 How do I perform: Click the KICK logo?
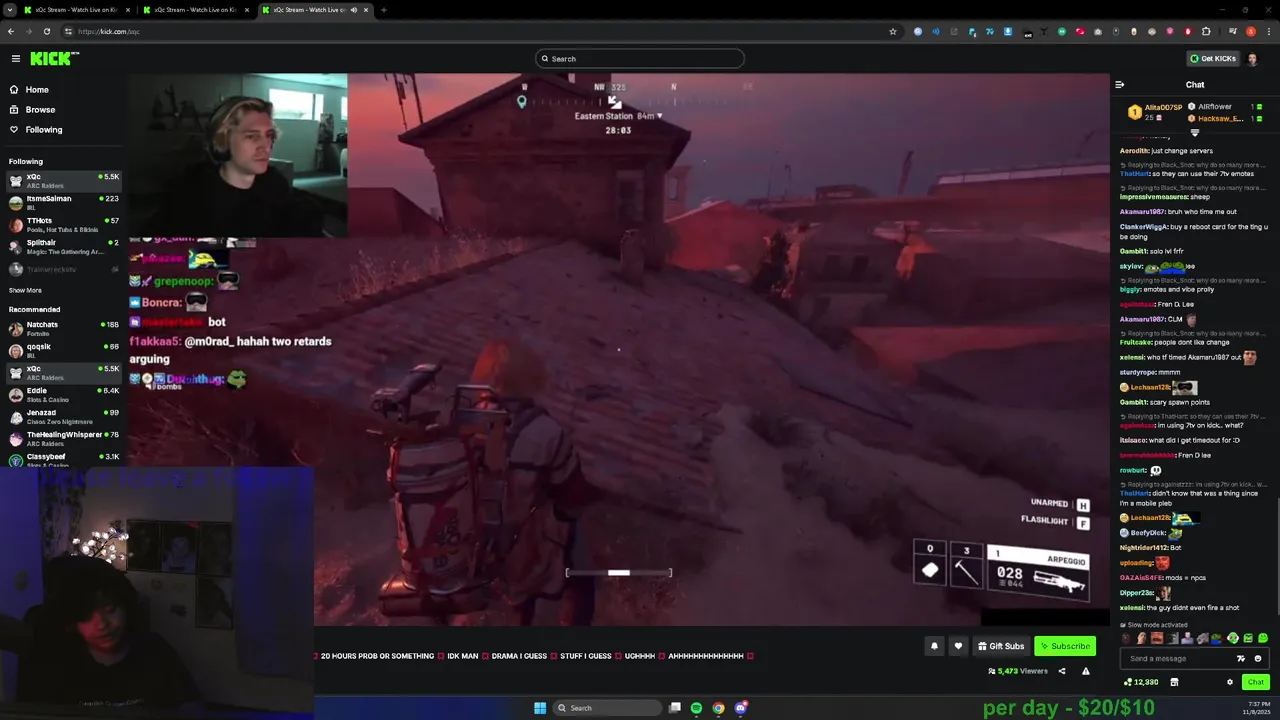click(x=54, y=59)
